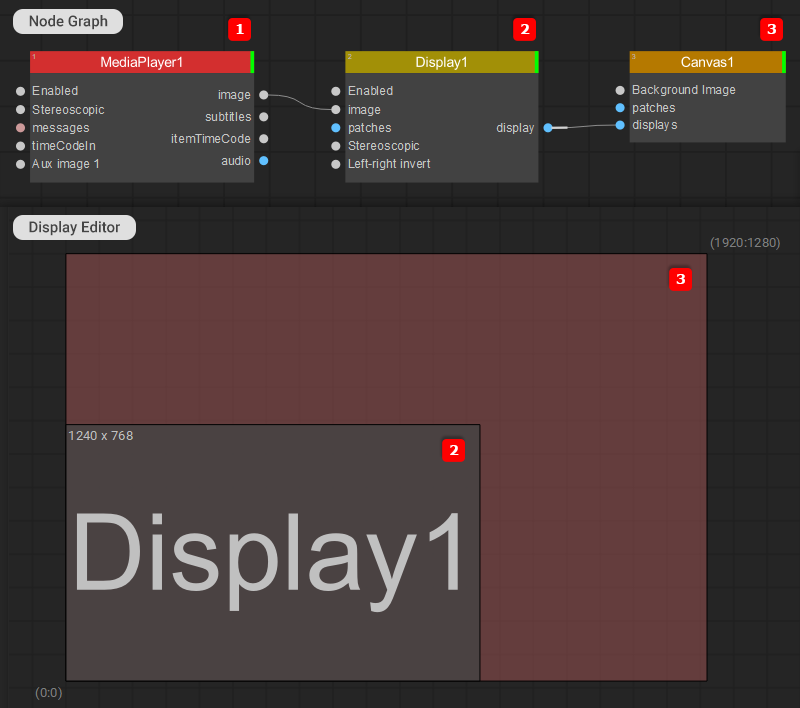The width and height of the screenshot is (800, 708).
Task: Click MediaPlayer1 subtitles output port
Action: pos(263,117)
